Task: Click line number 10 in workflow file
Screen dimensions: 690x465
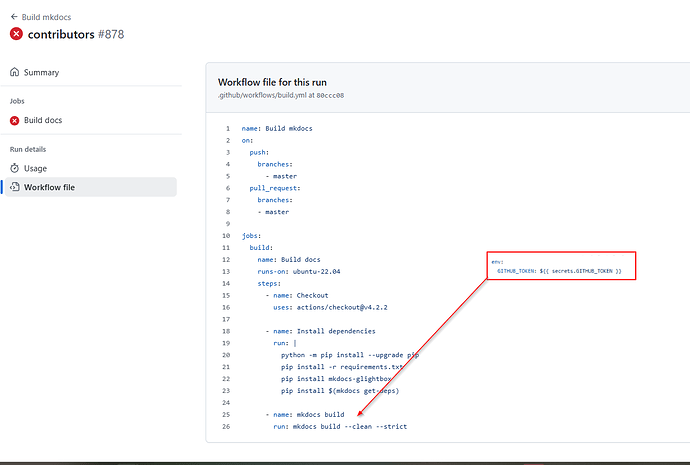Action: tap(226, 236)
